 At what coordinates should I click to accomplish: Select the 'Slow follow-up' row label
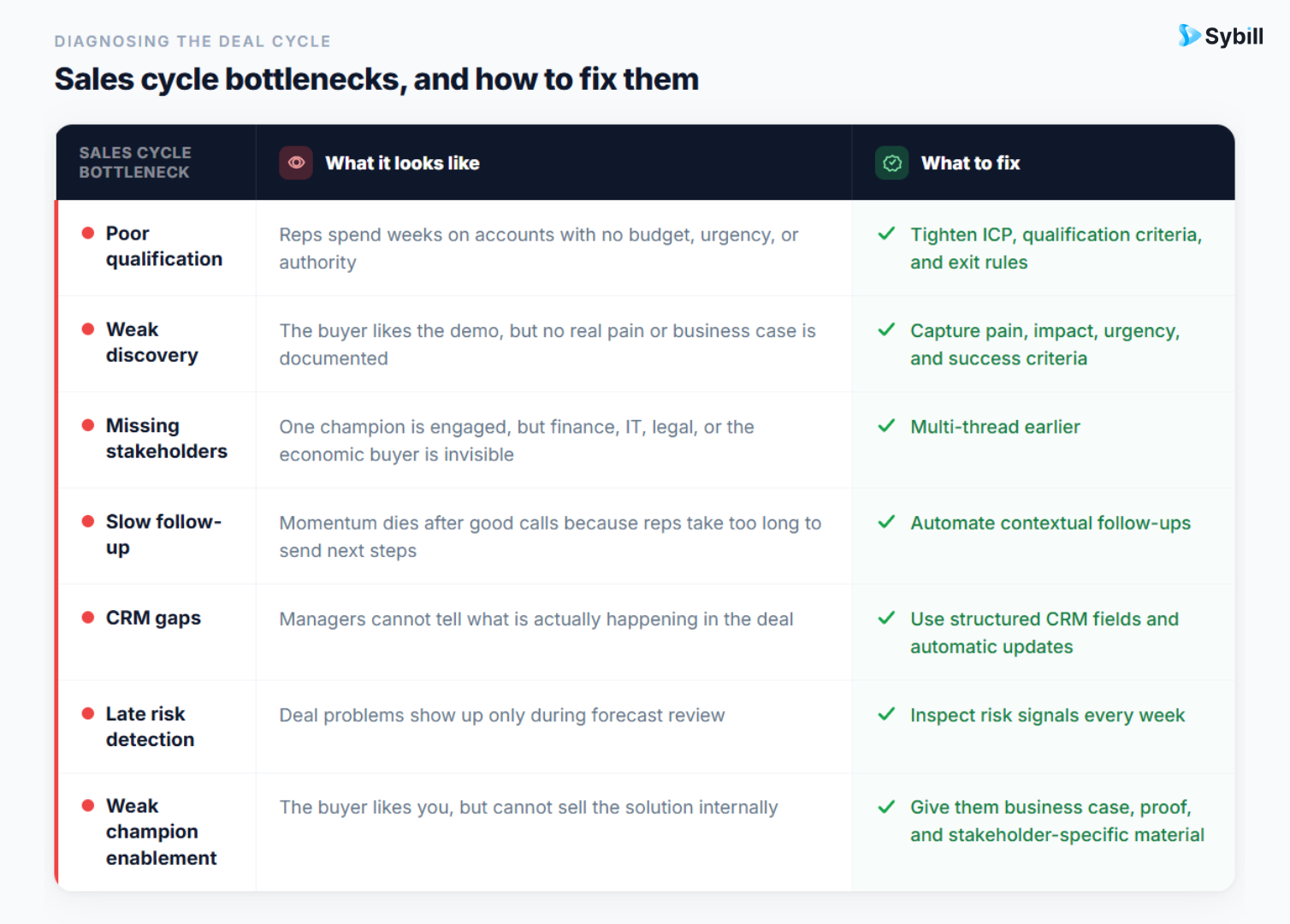(163, 535)
